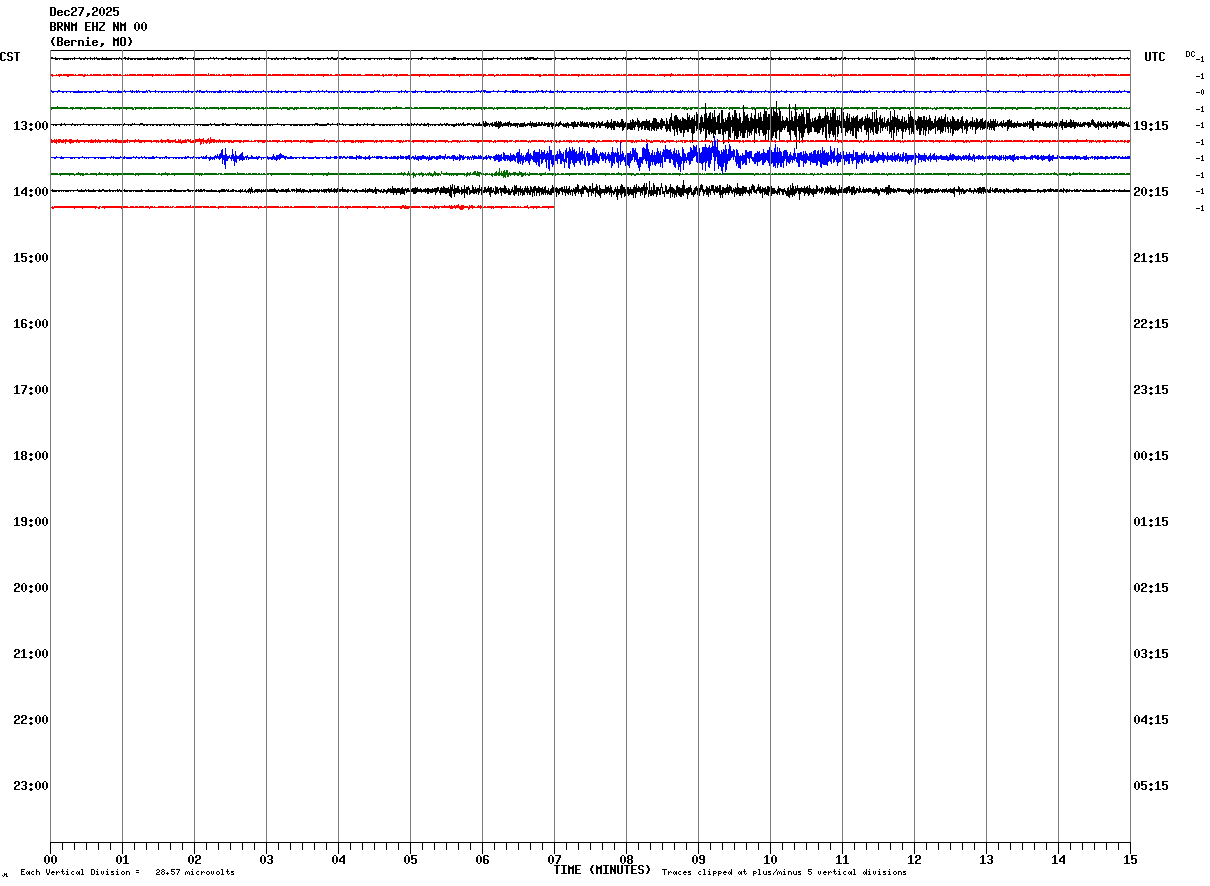Click the CST timezone label
This screenshot has width=1210, height=886.
[10, 57]
